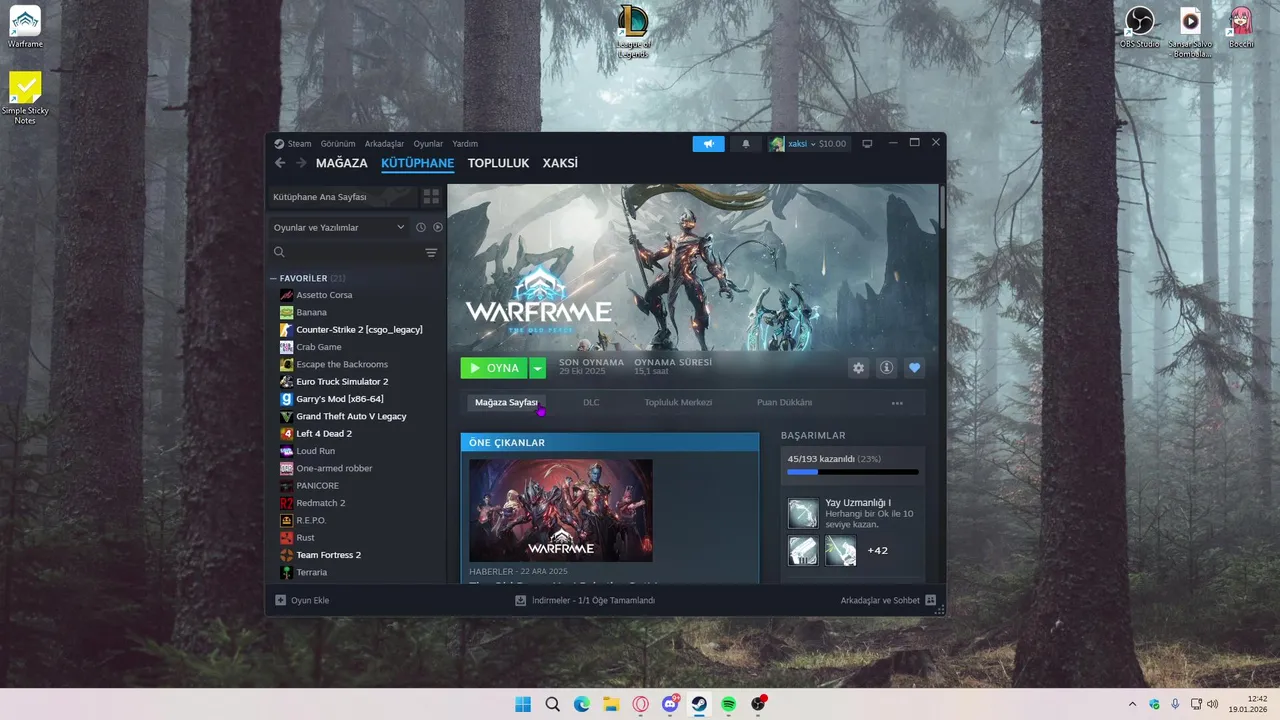Go back with the Steam back arrow
Screen dimensions: 1280x720
280,163
